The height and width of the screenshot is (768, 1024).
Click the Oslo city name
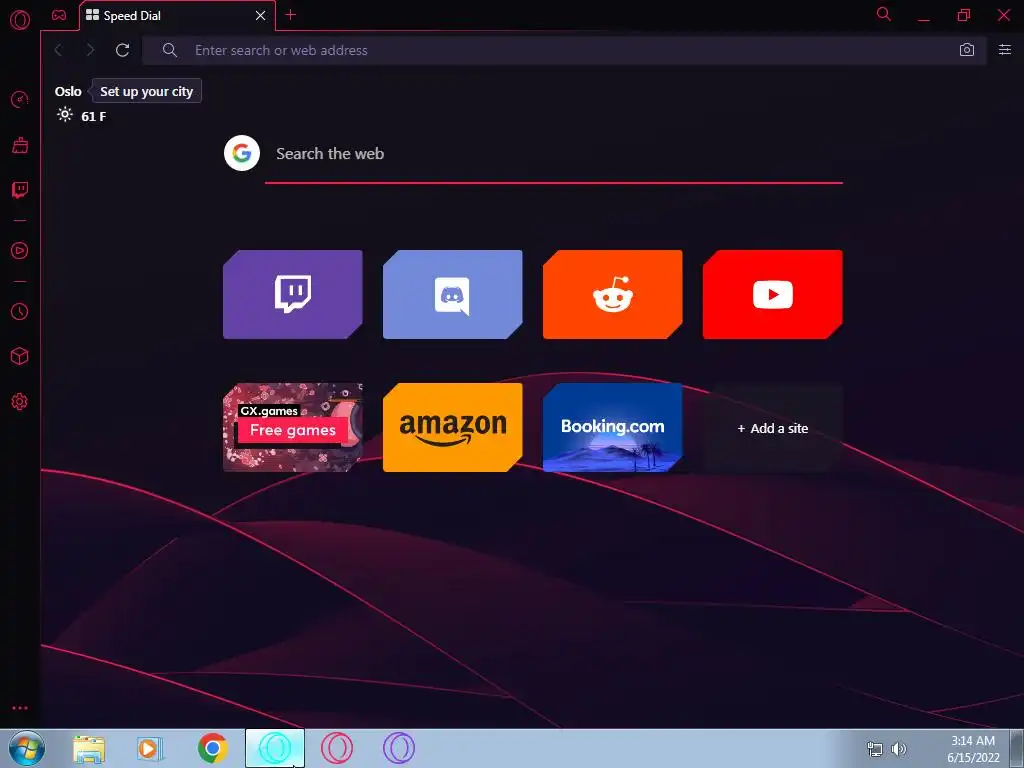[68, 91]
